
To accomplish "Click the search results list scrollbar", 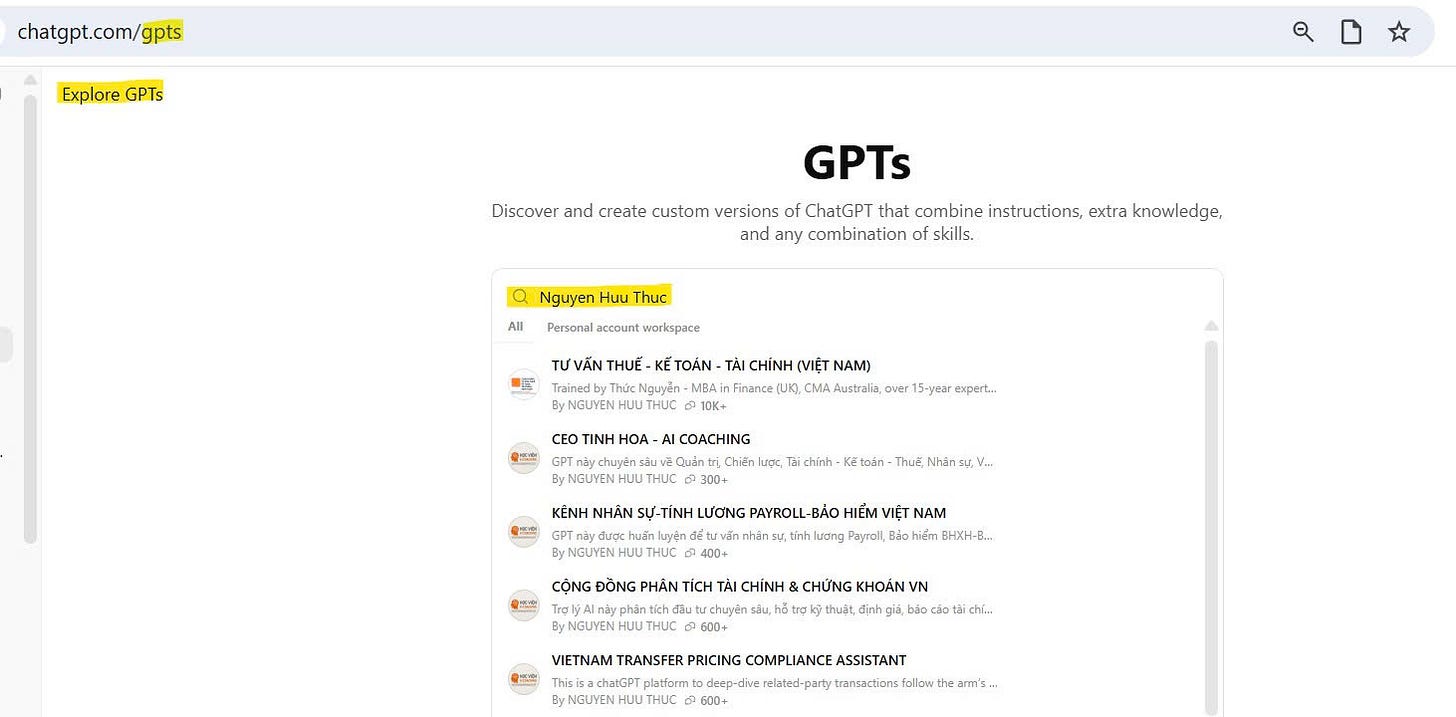I will (x=1211, y=528).
